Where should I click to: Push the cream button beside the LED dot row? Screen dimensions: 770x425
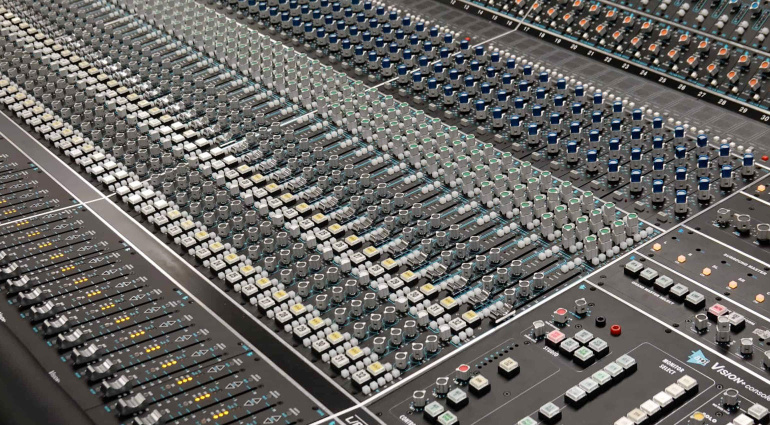[507, 367]
